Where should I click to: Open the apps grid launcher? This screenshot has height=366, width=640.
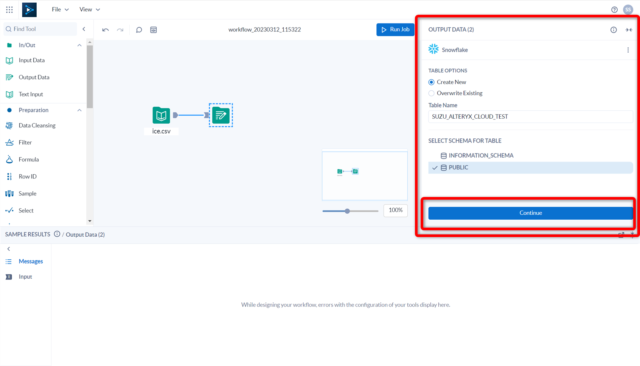[x=9, y=9]
